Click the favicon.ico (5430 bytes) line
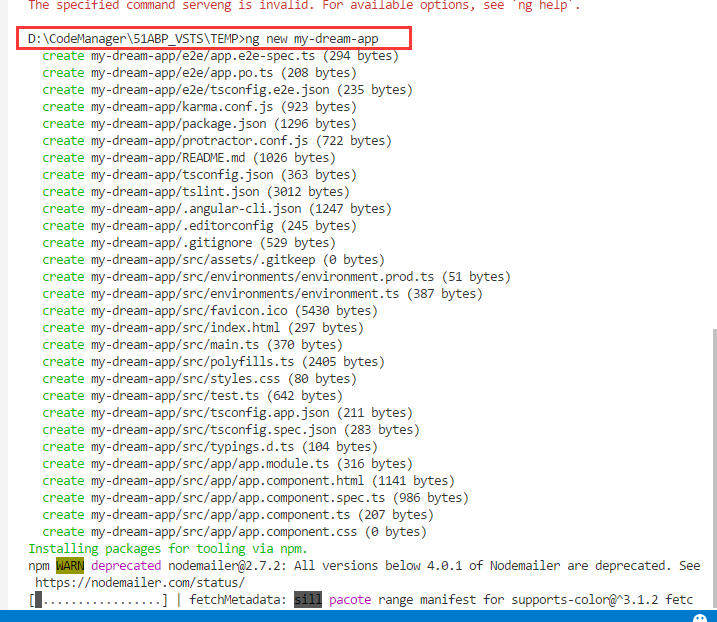717x622 pixels. tap(210, 311)
